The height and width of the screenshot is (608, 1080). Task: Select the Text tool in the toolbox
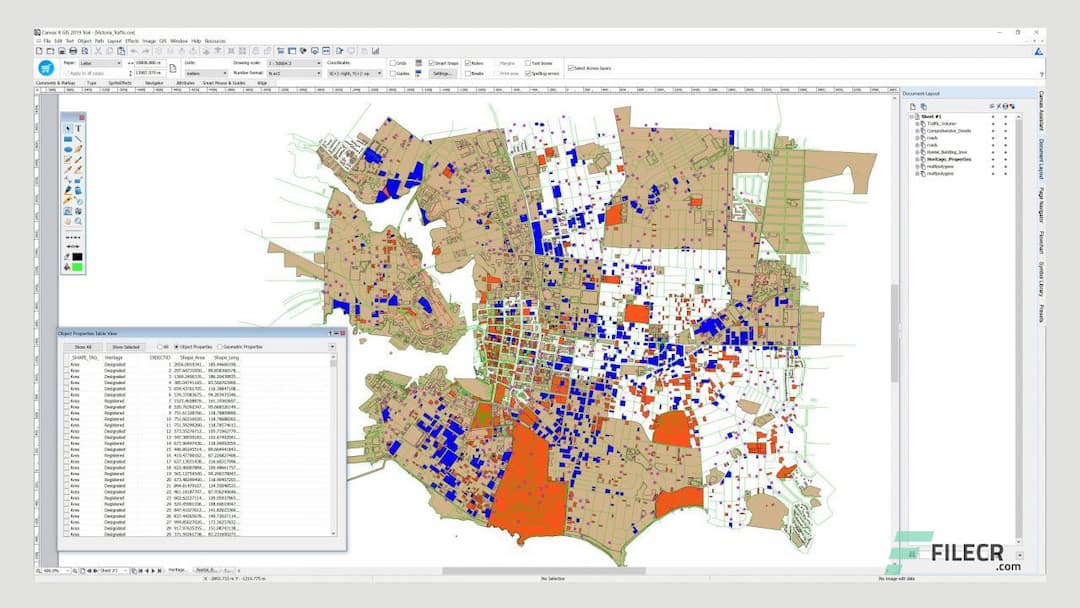pos(77,126)
